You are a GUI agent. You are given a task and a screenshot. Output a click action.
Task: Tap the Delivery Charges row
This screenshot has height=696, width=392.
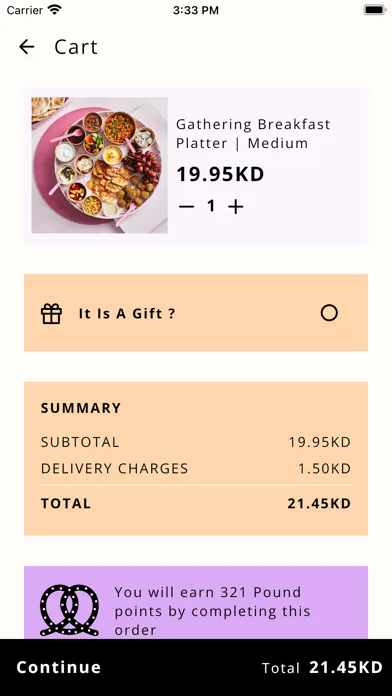click(196, 469)
